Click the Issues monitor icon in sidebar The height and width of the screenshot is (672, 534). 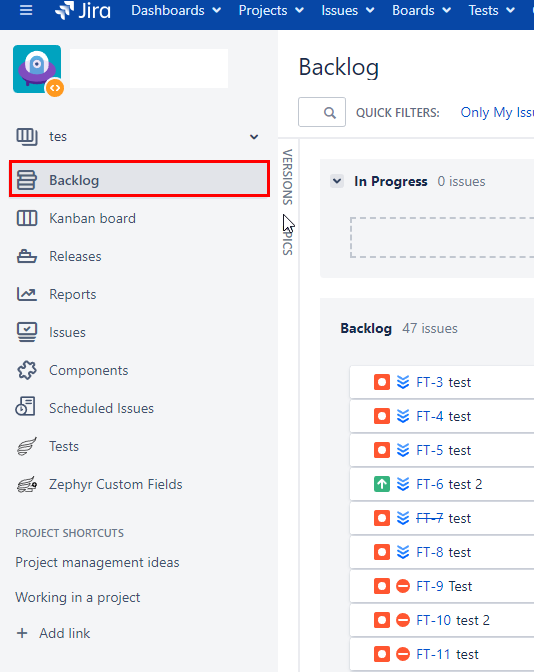pos(27,332)
